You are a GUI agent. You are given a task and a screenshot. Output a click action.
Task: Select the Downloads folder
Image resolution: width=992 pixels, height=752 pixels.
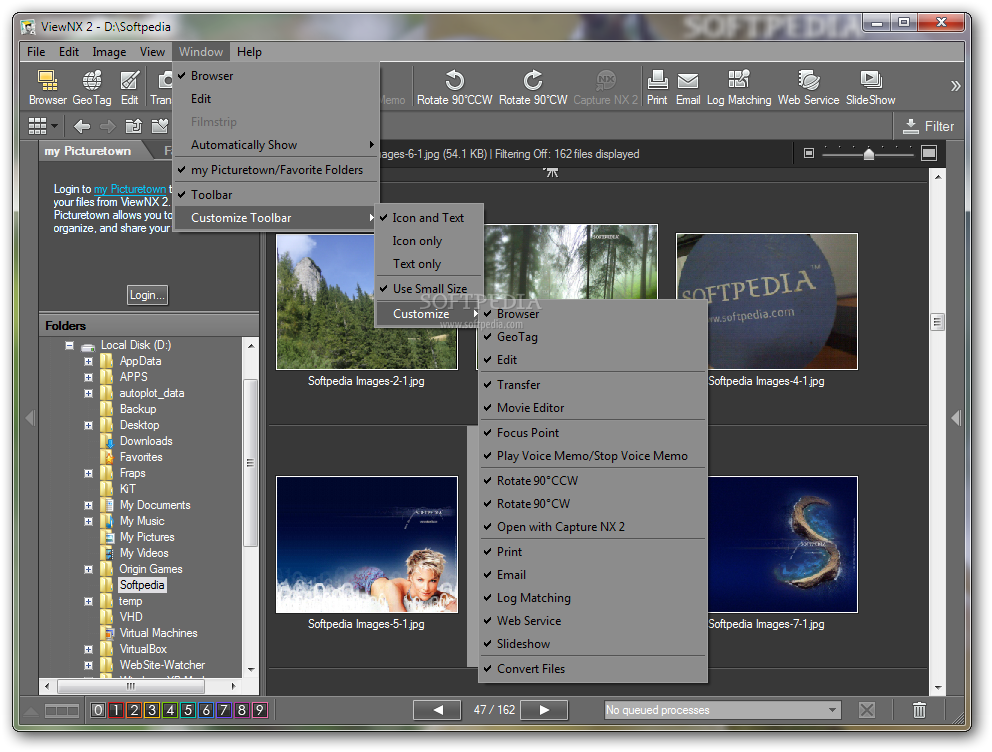[146, 441]
